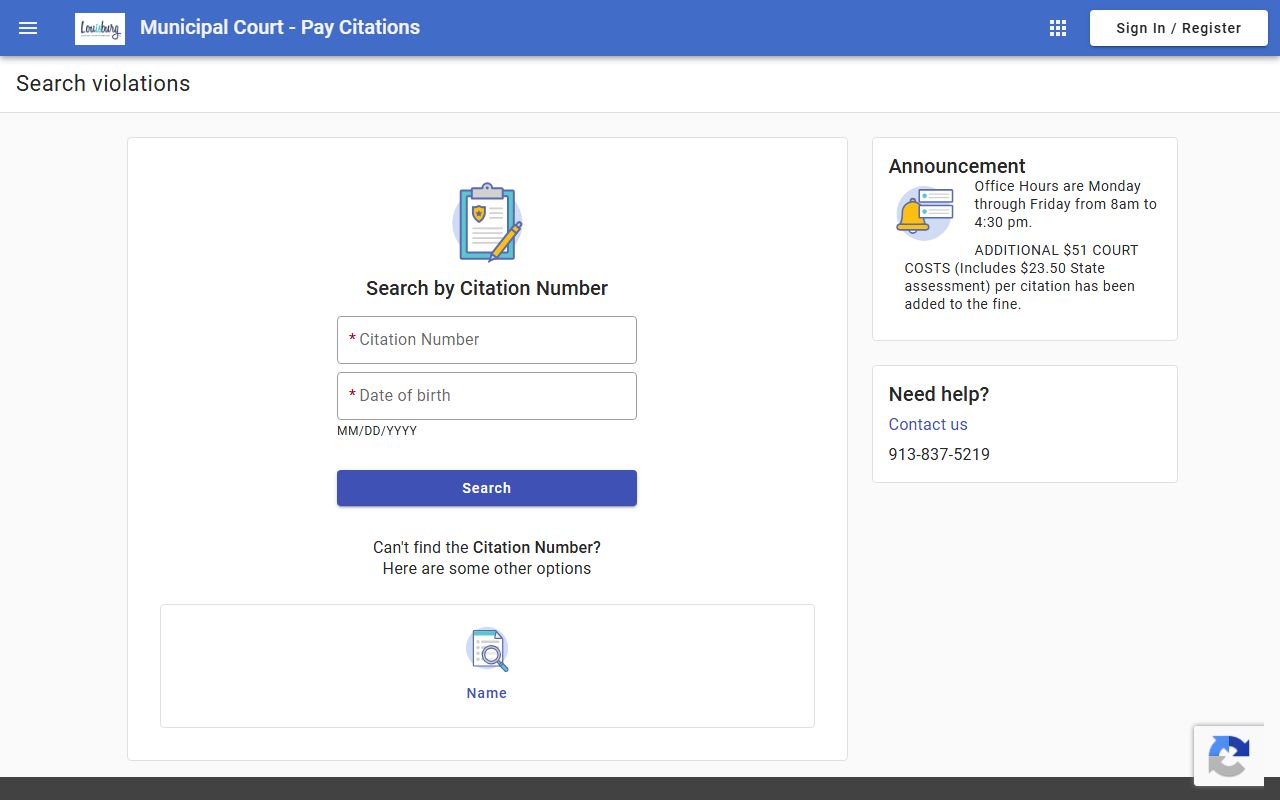This screenshot has width=1280, height=800.
Task: Click the Need help? heading
Action: point(939,394)
